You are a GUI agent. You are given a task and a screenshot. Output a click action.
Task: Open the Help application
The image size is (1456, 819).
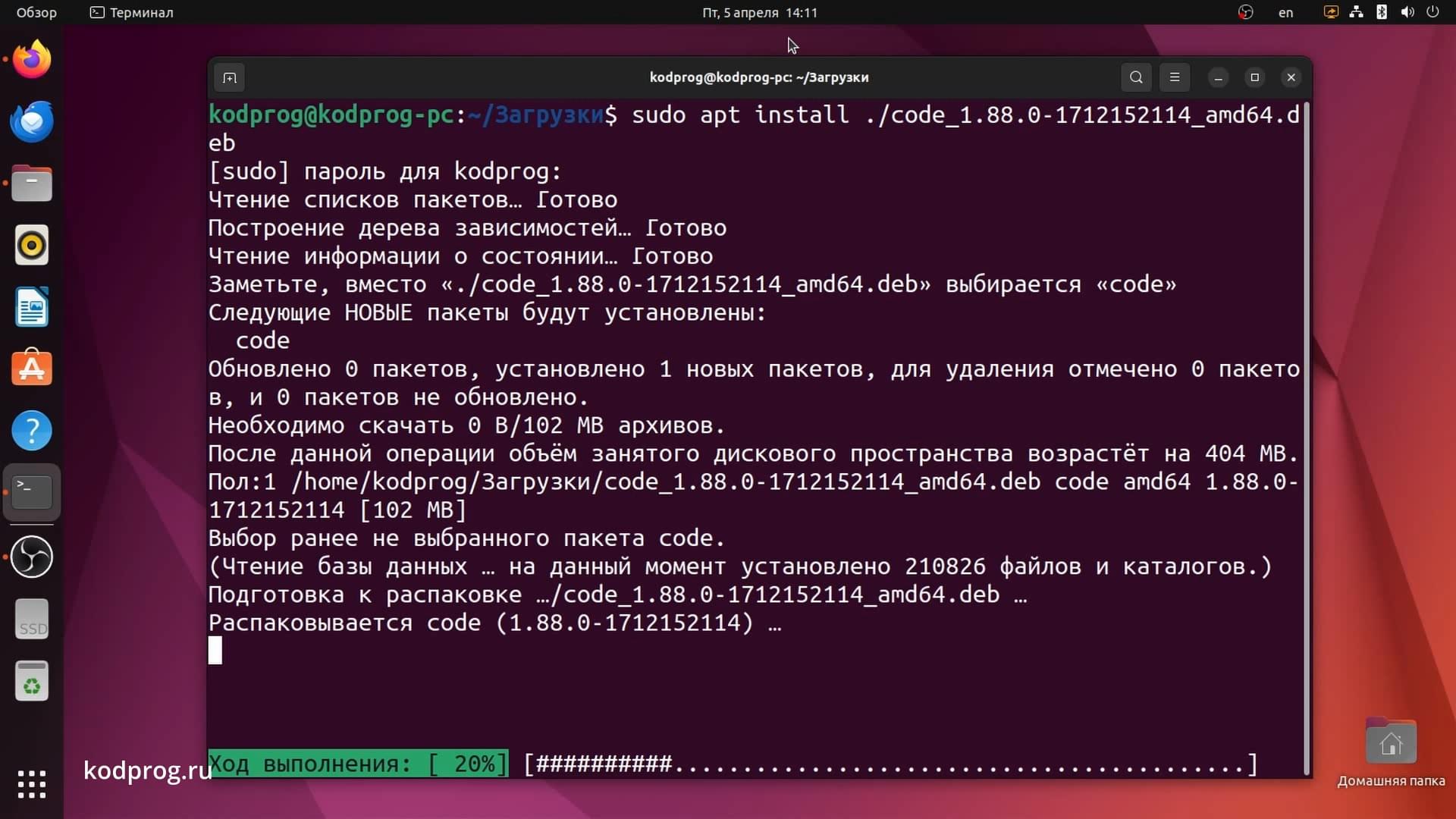coord(32,431)
